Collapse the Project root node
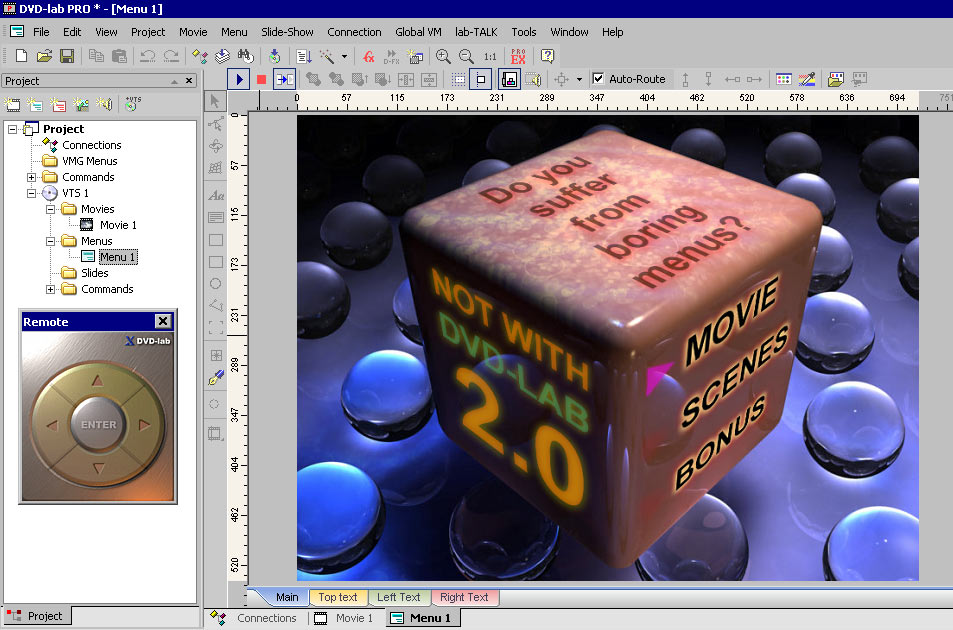 [x=12, y=129]
